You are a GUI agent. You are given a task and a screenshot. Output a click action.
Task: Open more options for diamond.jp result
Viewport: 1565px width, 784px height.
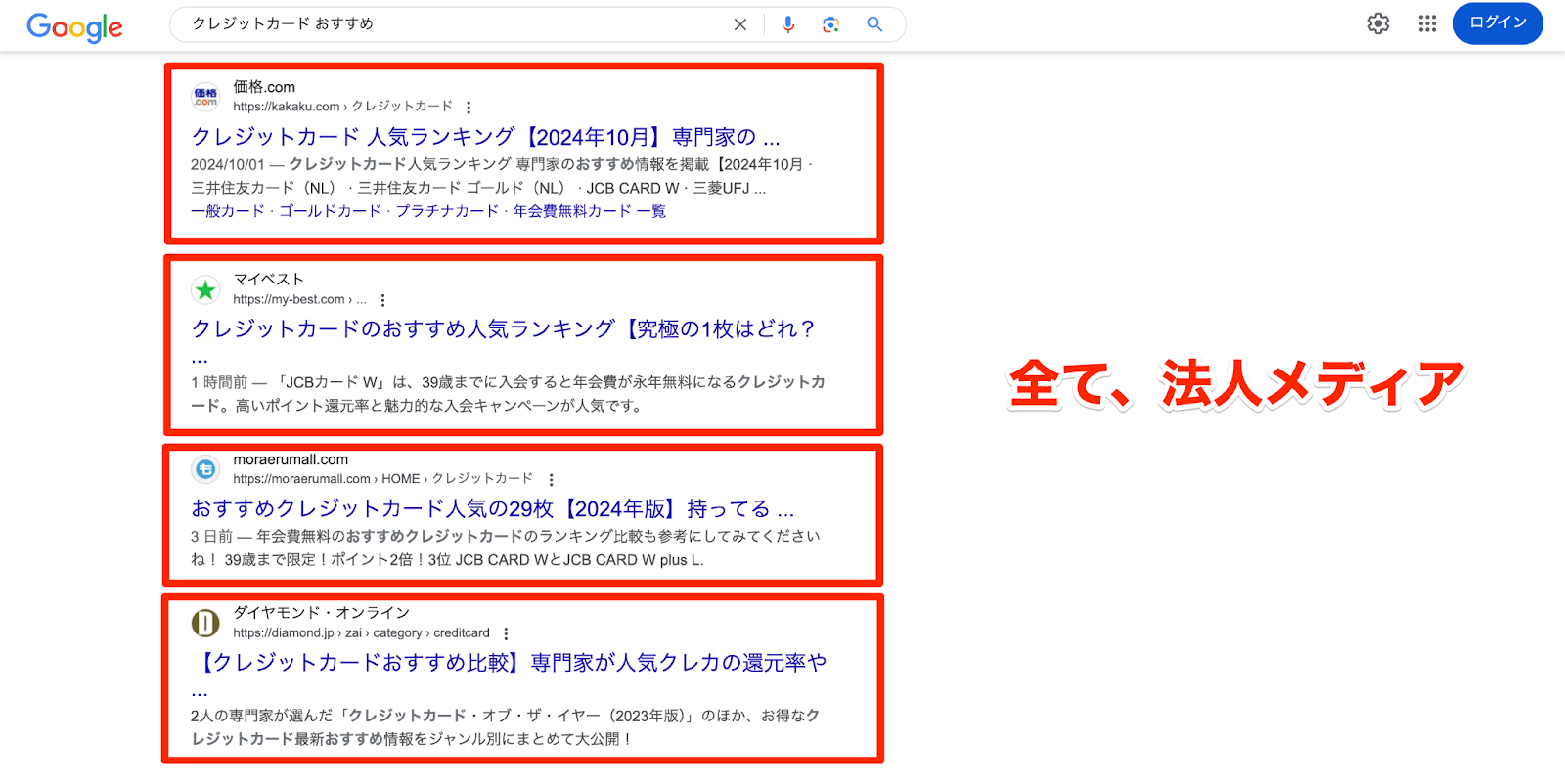[x=506, y=633]
